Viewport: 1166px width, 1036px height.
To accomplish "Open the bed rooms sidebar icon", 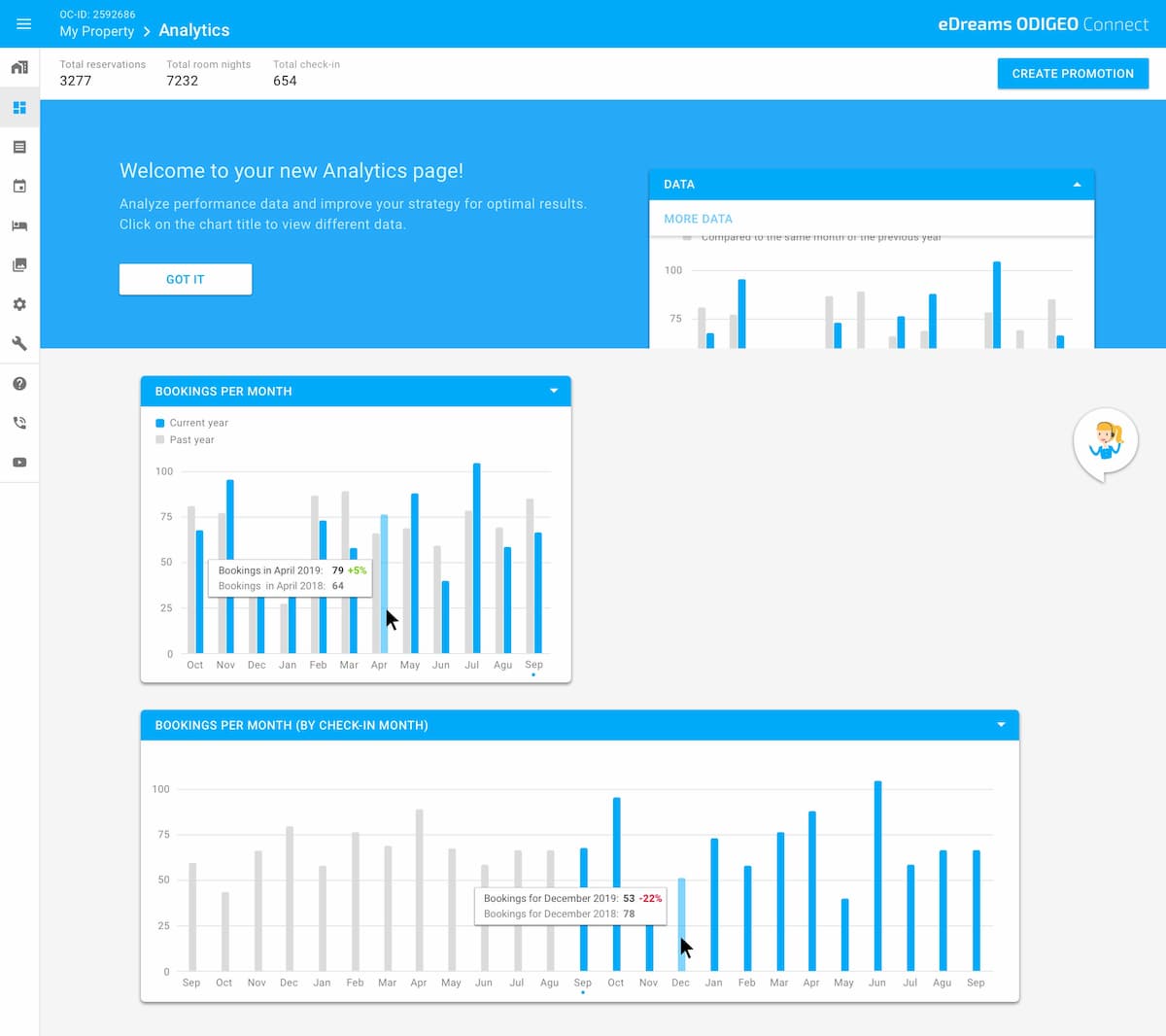I will [19, 225].
